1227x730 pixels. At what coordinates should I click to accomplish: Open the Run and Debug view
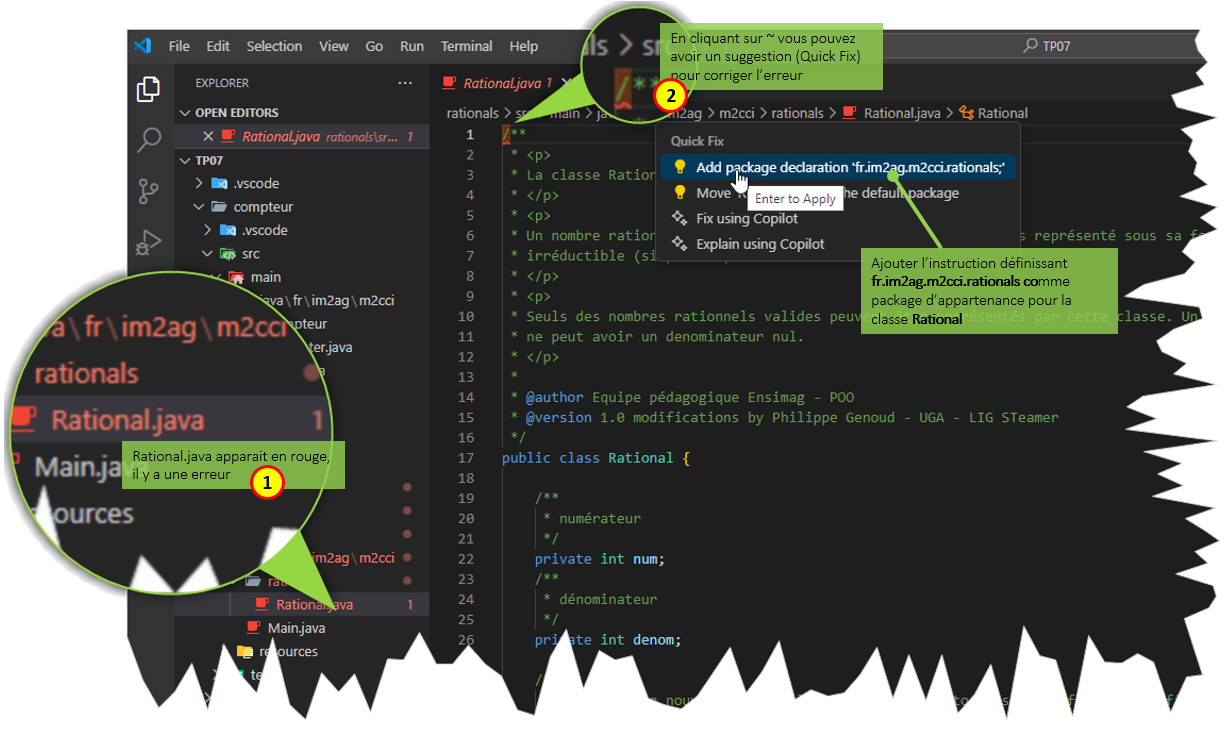pyautogui.click(x=148, y=241)
